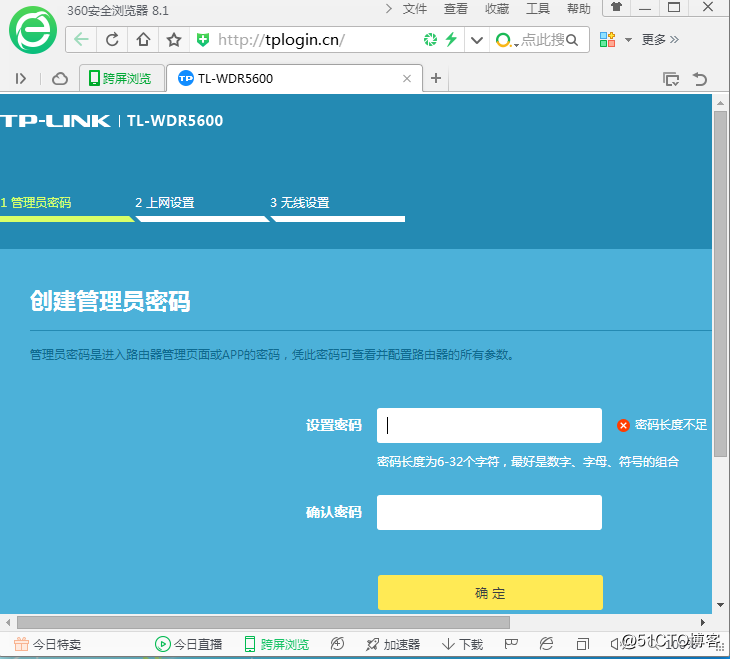The height and width of the screenshot is (659, 730).
Task: Open 今日直播 in status bar
Action: point(189,645)
